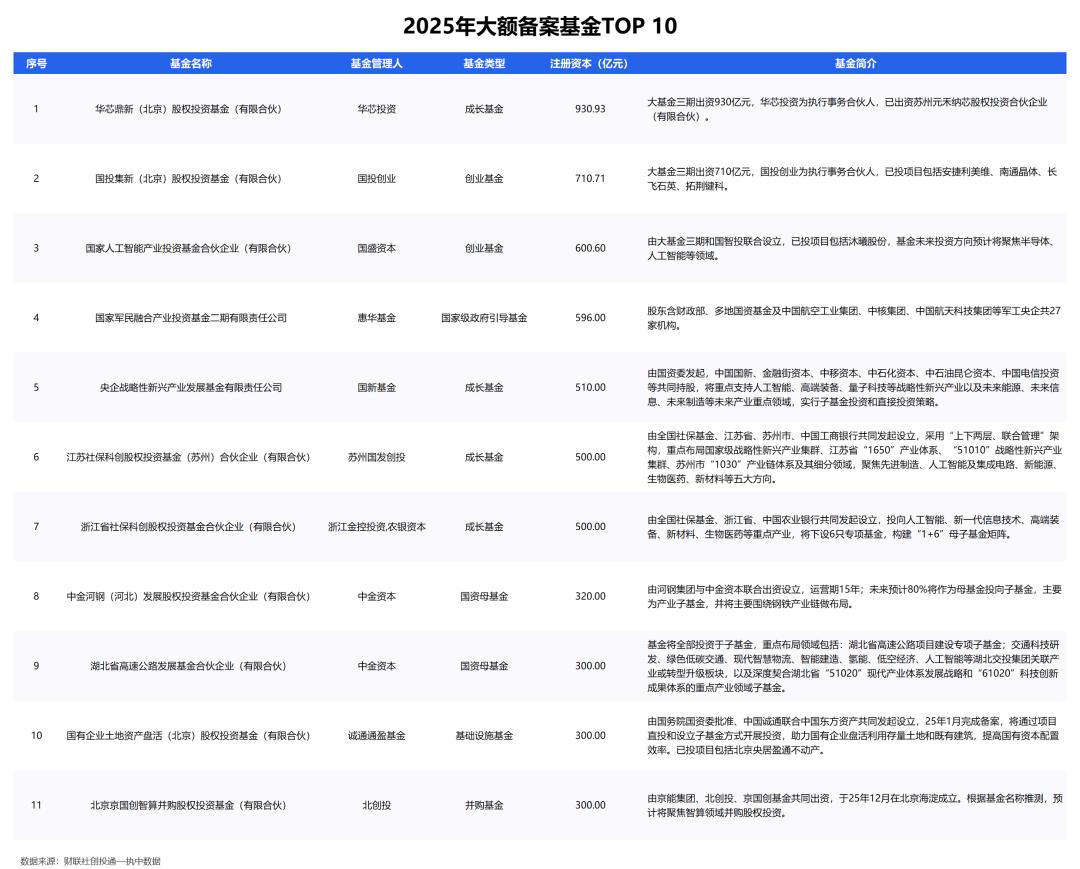This screenshot has height=869, width=1080.
Task: Click capital value 300.00 in row 11
Action: pyautogui.click(x=590, y=805)
